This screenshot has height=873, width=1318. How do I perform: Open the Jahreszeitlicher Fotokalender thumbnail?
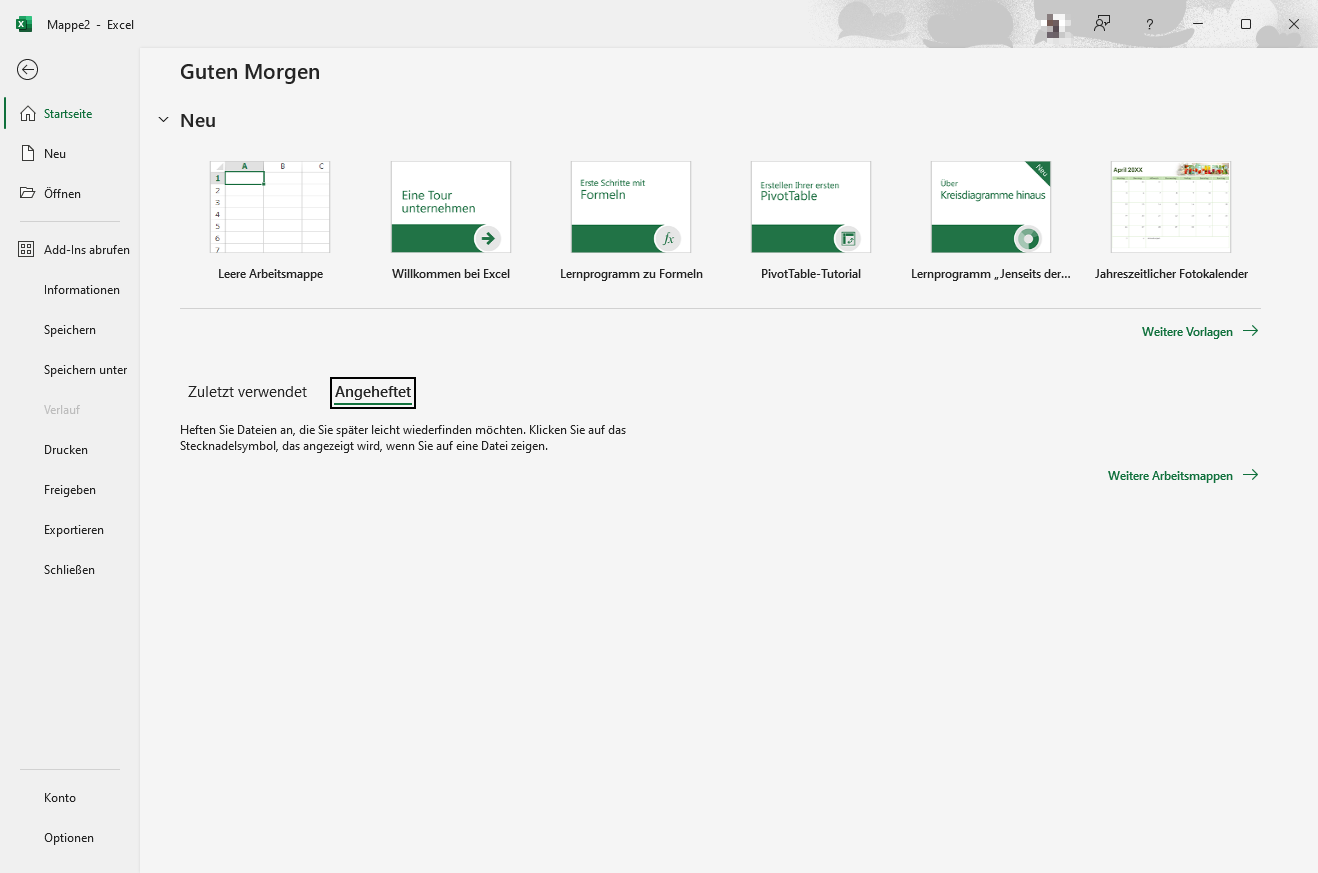coord(1171,207)
